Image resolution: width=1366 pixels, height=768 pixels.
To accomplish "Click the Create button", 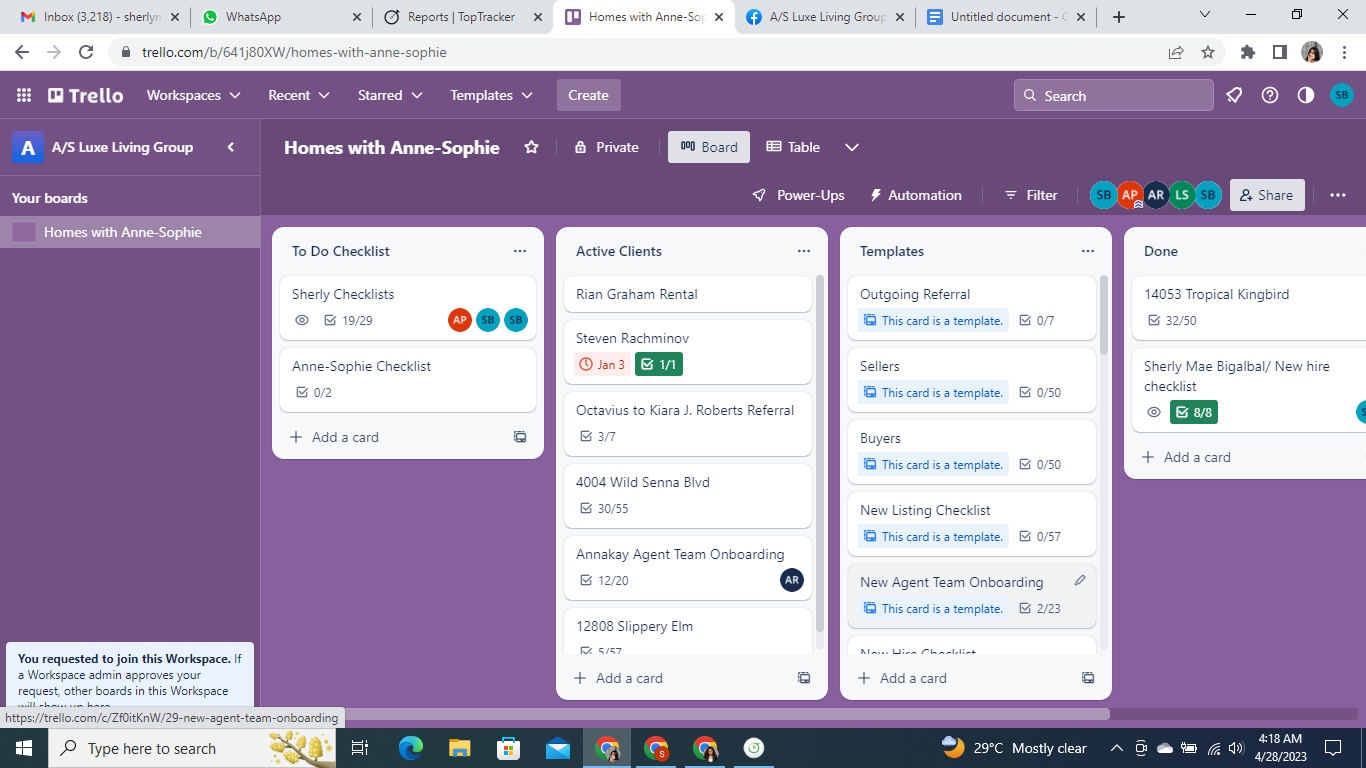I will 588,95.
